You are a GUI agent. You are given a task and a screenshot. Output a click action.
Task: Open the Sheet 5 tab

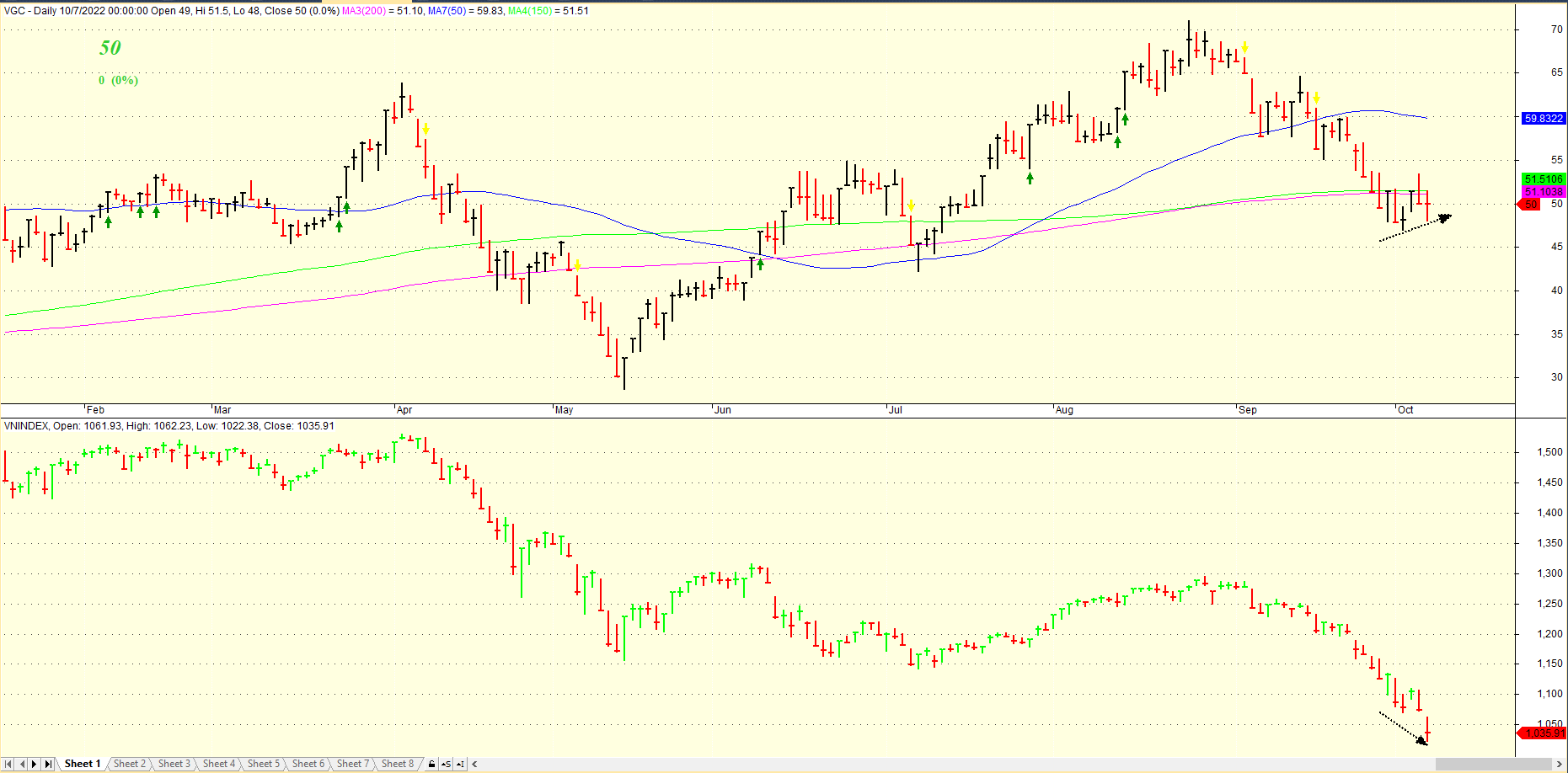(264, 764)
